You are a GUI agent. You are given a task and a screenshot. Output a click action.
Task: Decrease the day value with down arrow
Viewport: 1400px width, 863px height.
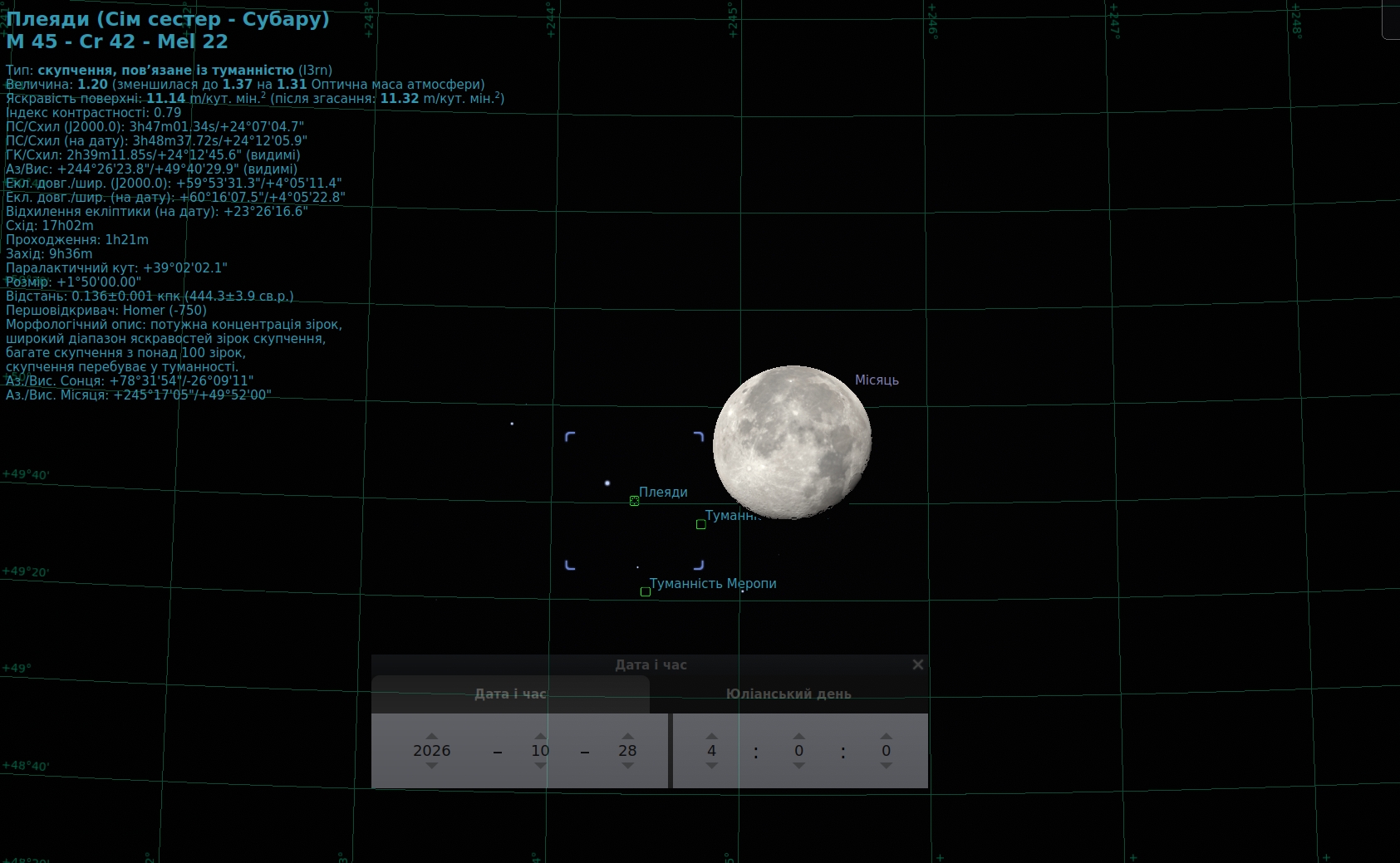point(627,766)
